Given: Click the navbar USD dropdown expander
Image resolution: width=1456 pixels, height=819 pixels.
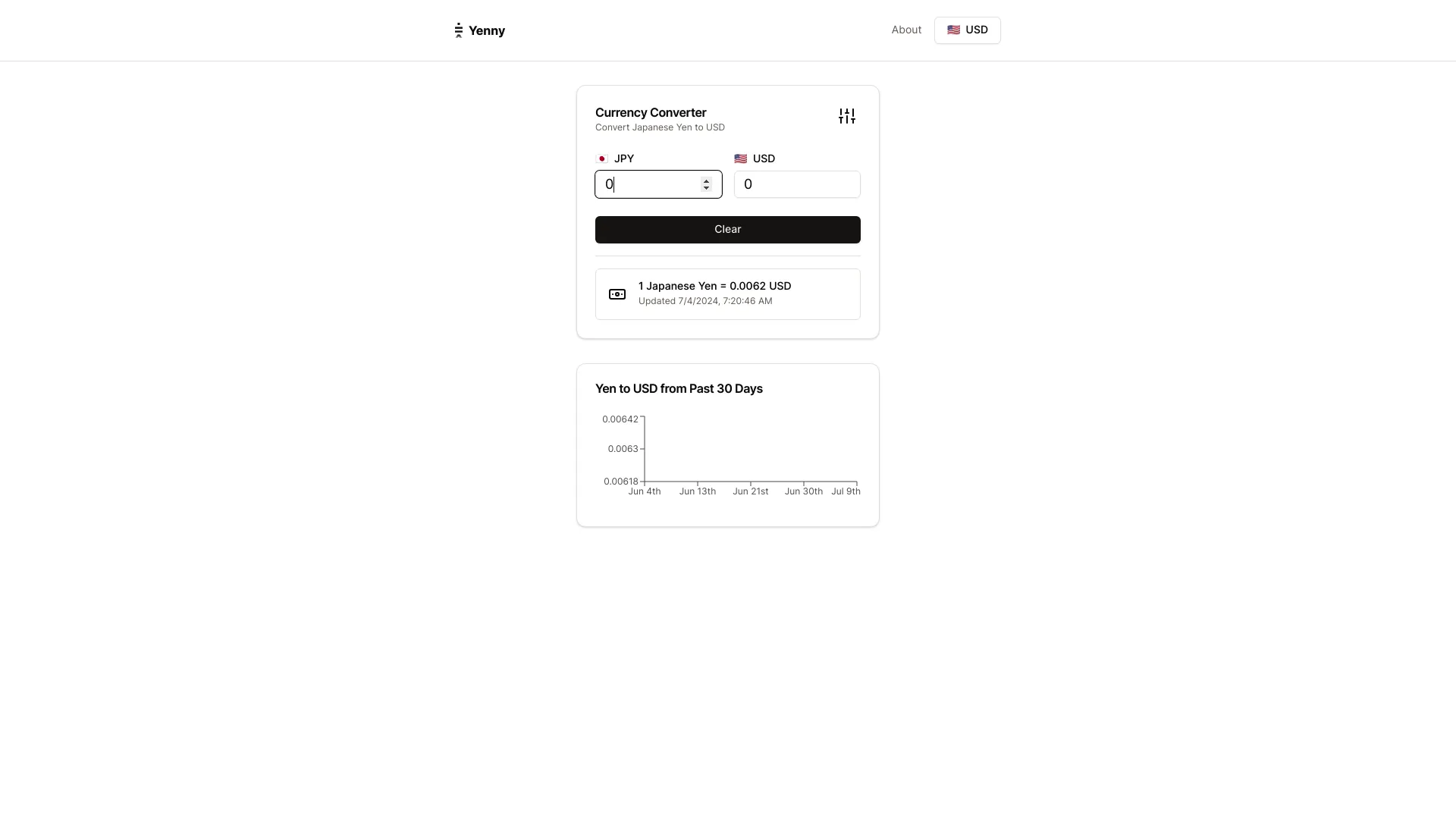Looking at the screenshot, I should (967, 30).
